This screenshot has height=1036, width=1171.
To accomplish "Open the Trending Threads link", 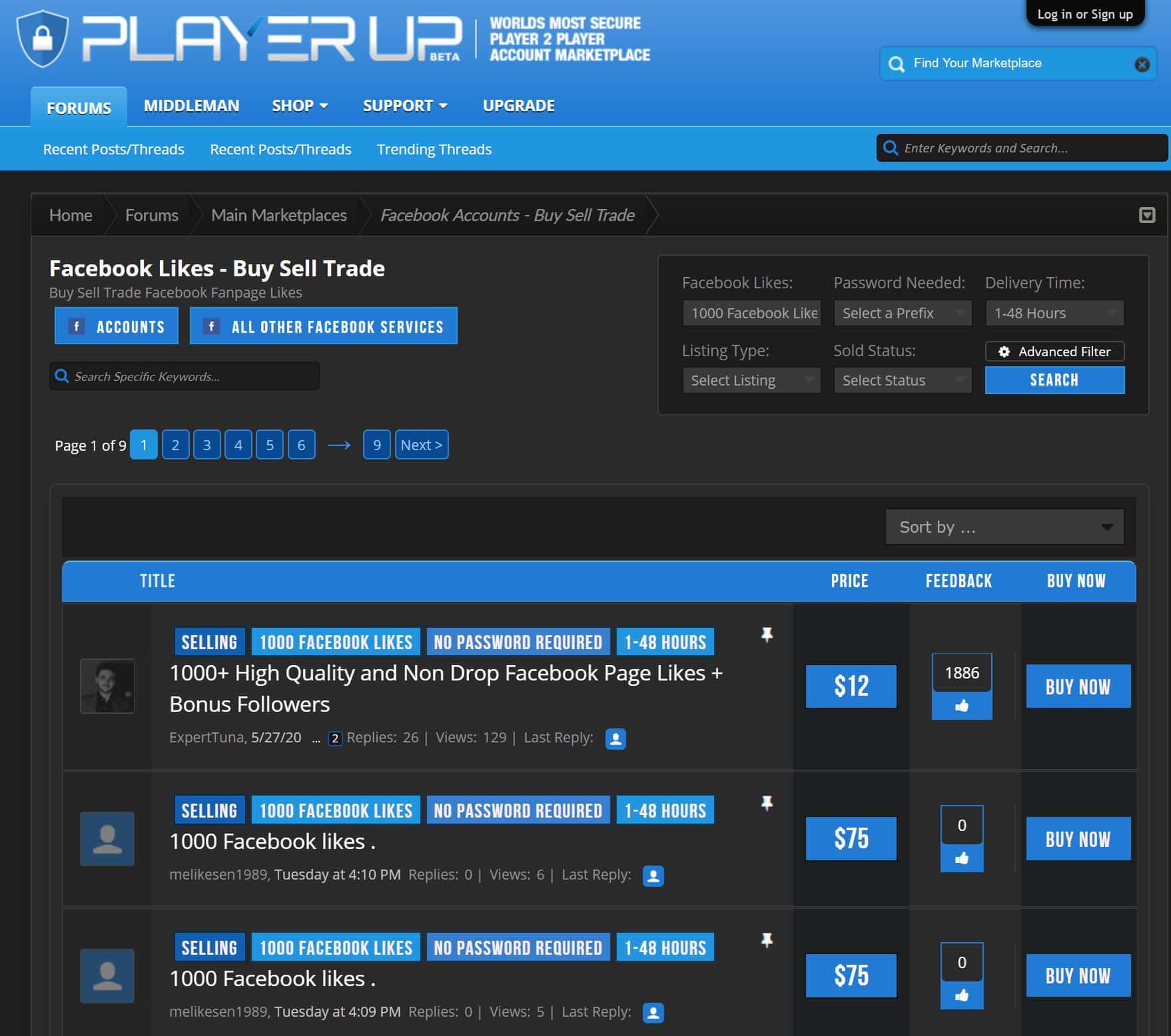I will tap(434, 149).
